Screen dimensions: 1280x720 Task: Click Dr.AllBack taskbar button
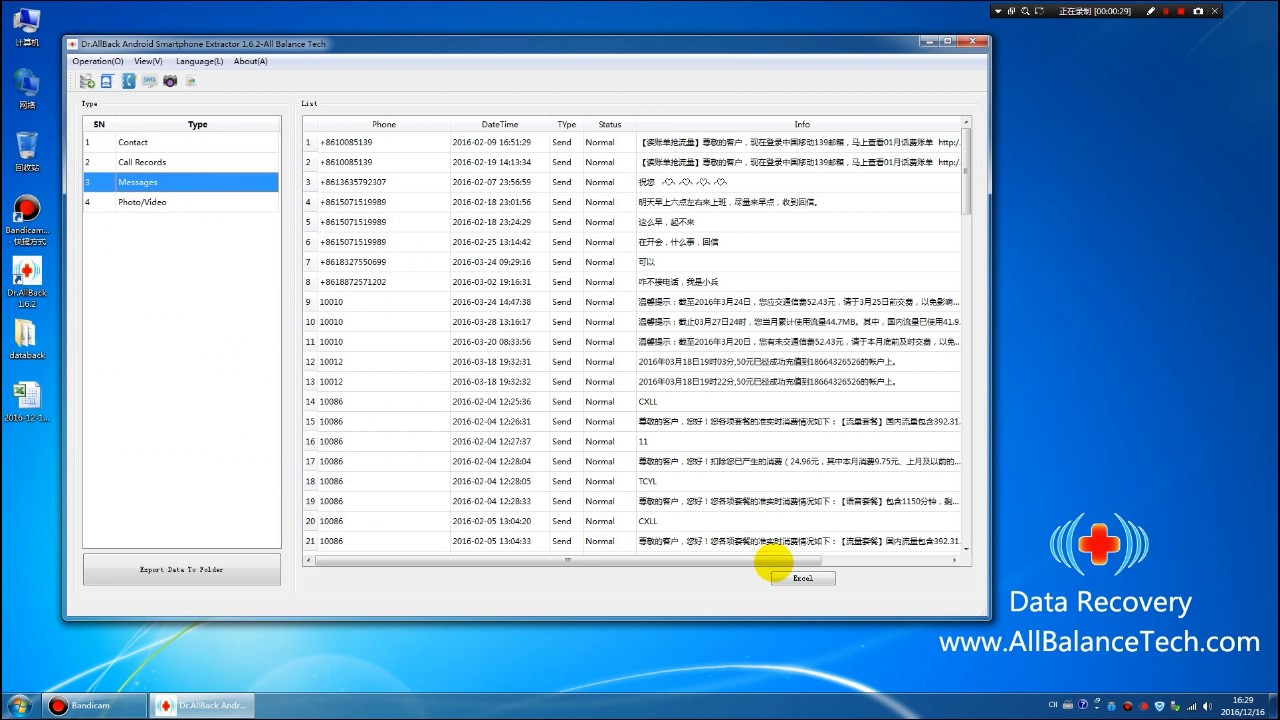(201, 705)
